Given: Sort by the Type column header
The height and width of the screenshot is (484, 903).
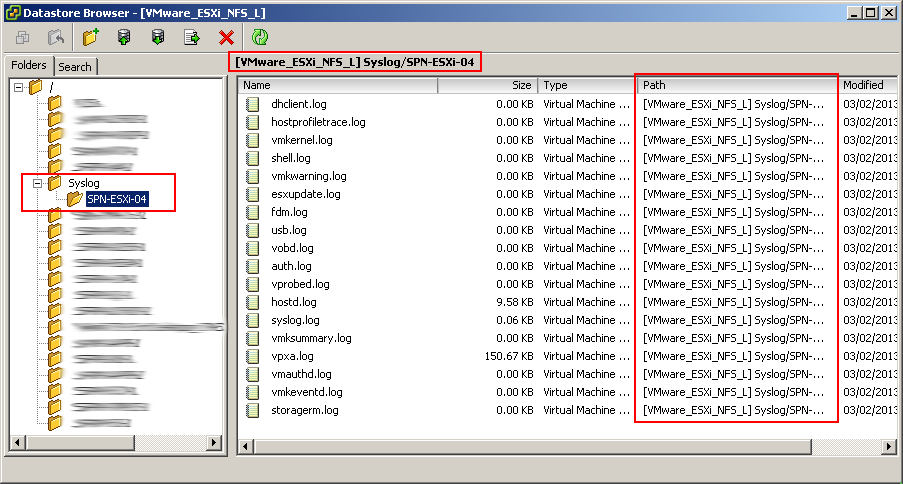Looking at the screenshot, I should 587,85.
